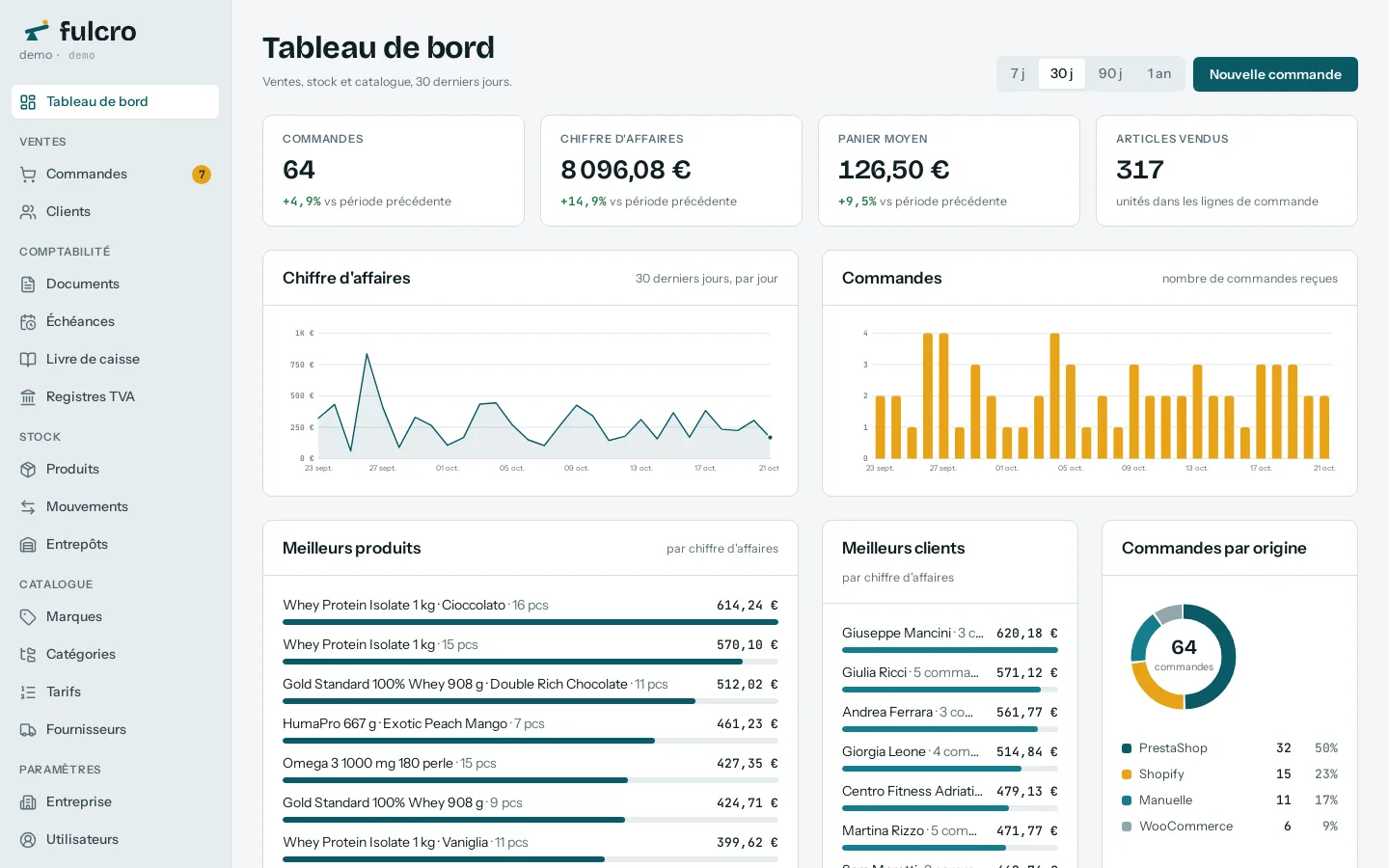This screenshot has height=868, width=1389.
Task: Select the 90 j period
Action: tap(1110, 74)
